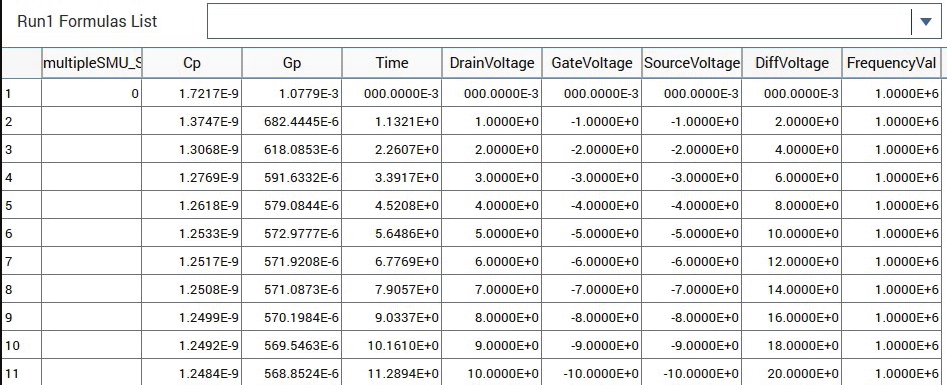The width and height of the screenshot is (947, 385).
Task: Click the Cp cell 1.7217E-9
Action: (192, 94)
